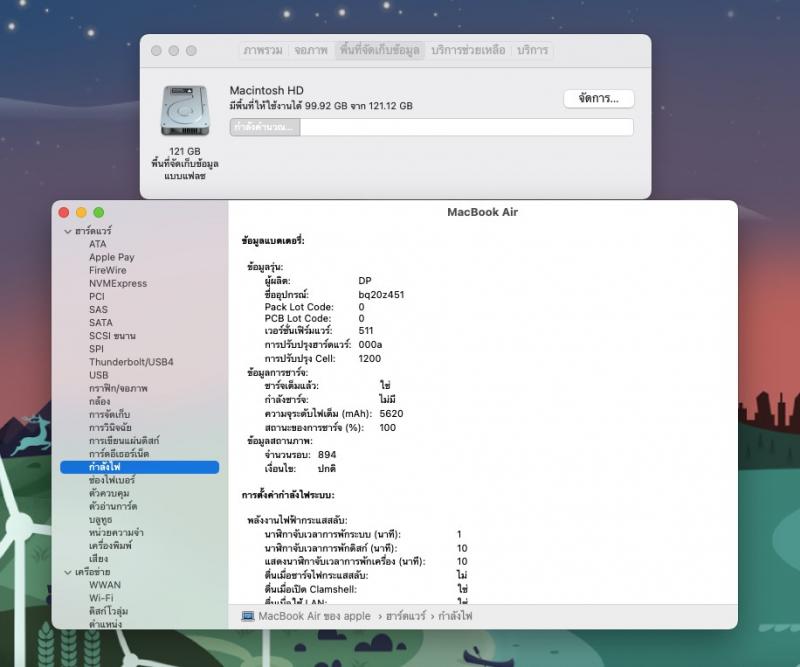Viewport: 800px width, 667px height.
Task: Go to the บริการช่วยเหลือ tab
Action: click(468, 50)
